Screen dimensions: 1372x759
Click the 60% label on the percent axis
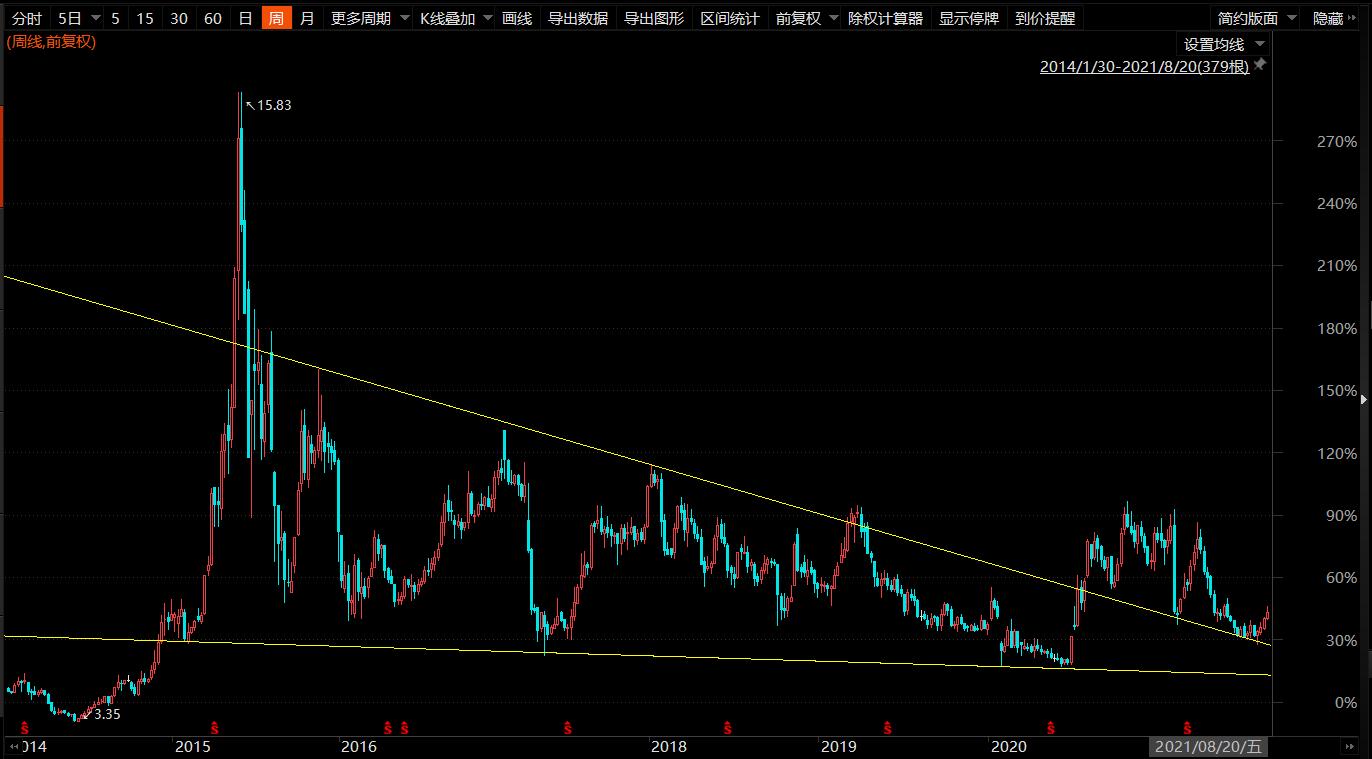point(1342,578)
